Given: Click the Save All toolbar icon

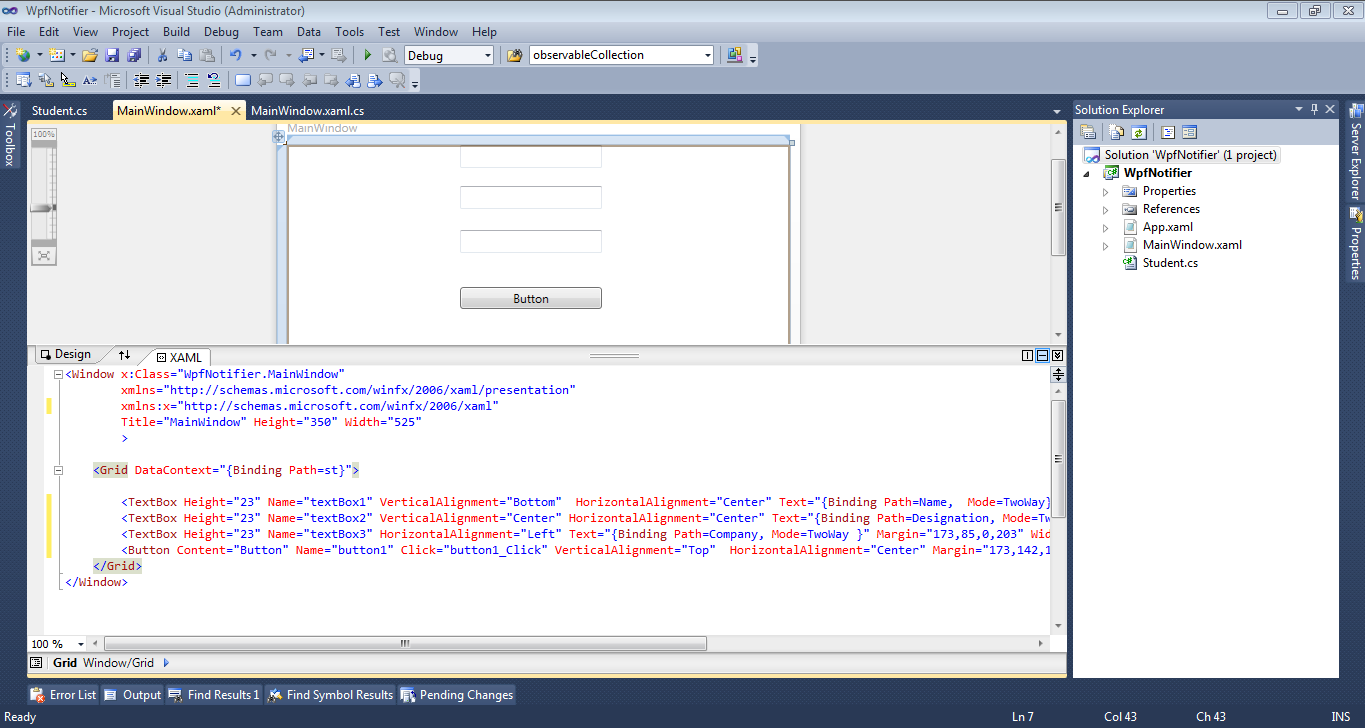Looking at the screenshot, I should pos(133,56).
